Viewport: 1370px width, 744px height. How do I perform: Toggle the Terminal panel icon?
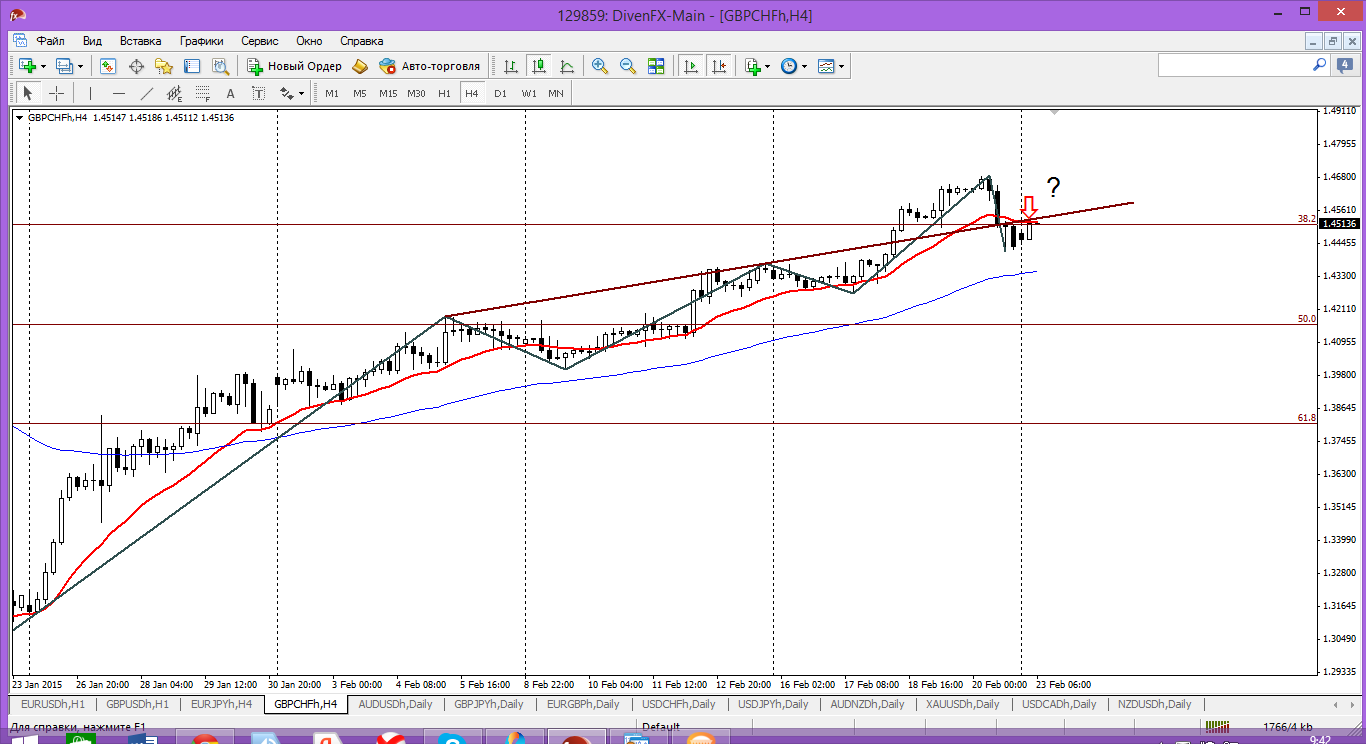[192, 66]
